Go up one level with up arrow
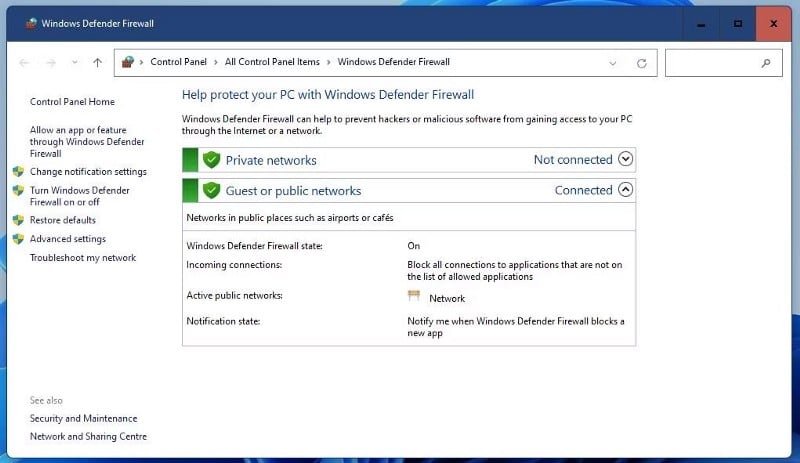800x463 pixels. coord(97,63)
